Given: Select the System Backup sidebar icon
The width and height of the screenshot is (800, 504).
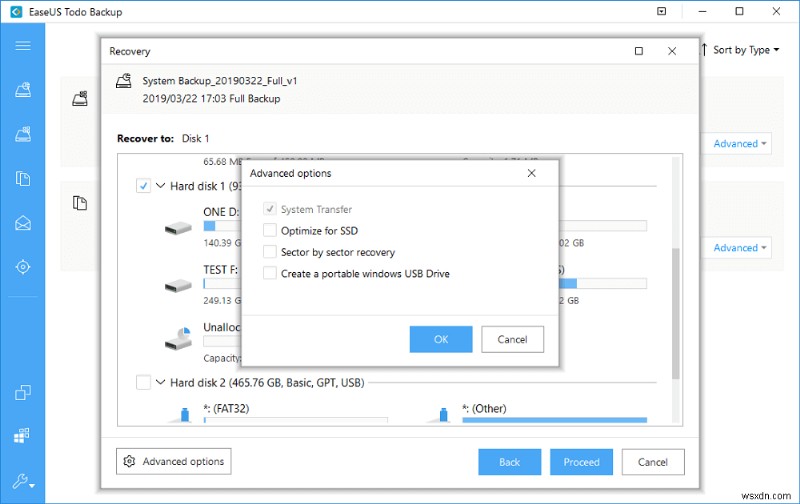Looking at the screenshot, I should [x=22, y=134].
